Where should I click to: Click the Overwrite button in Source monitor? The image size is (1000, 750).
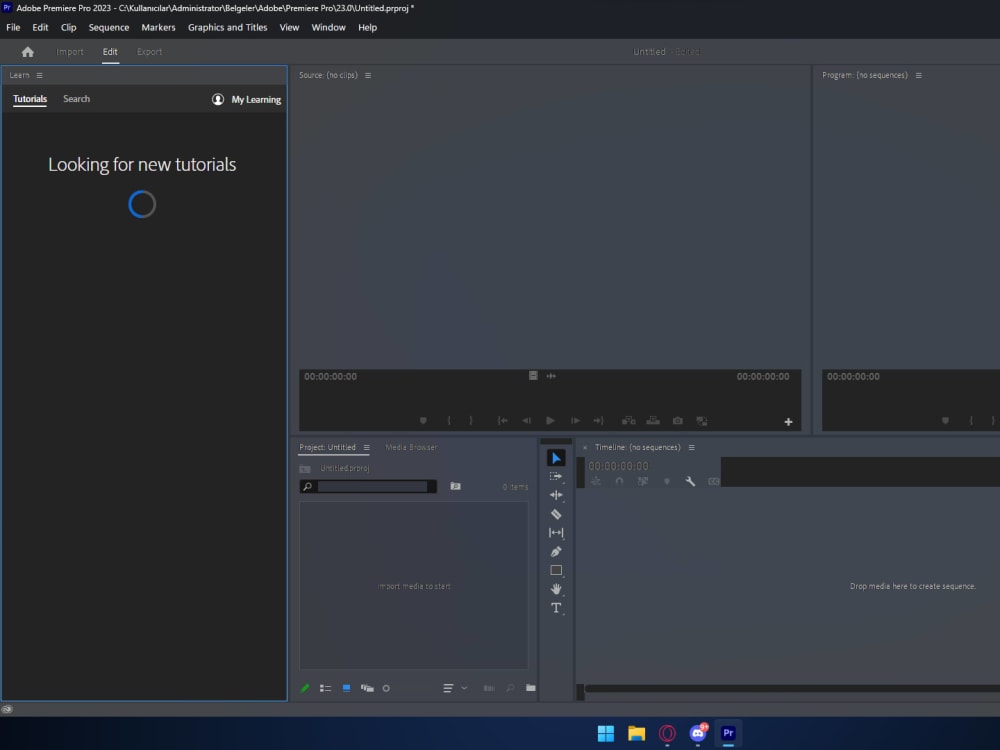click(x=653, y=421)
